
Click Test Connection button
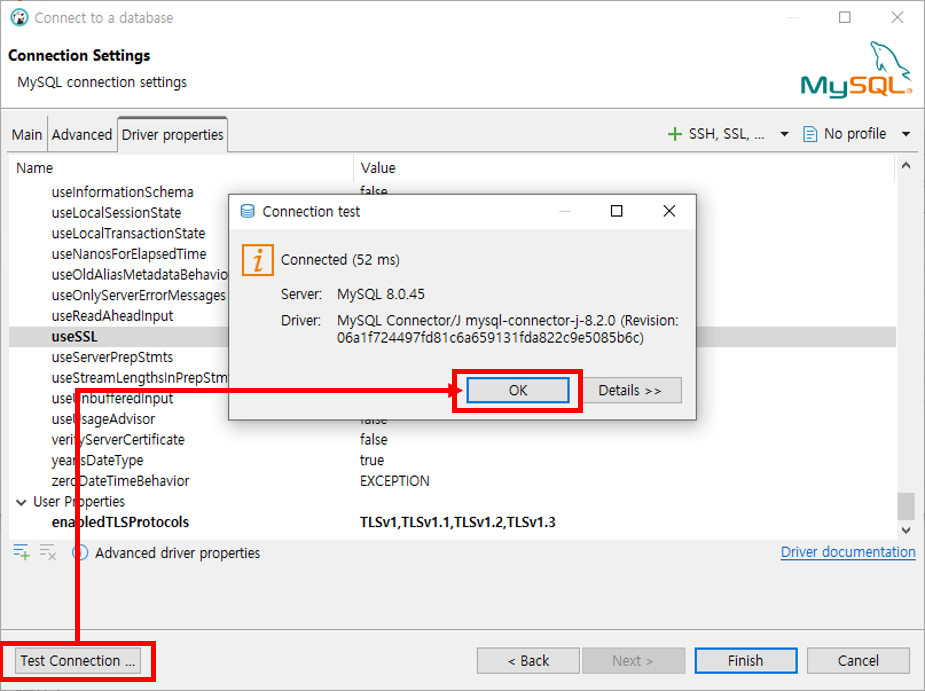[78, 661]
